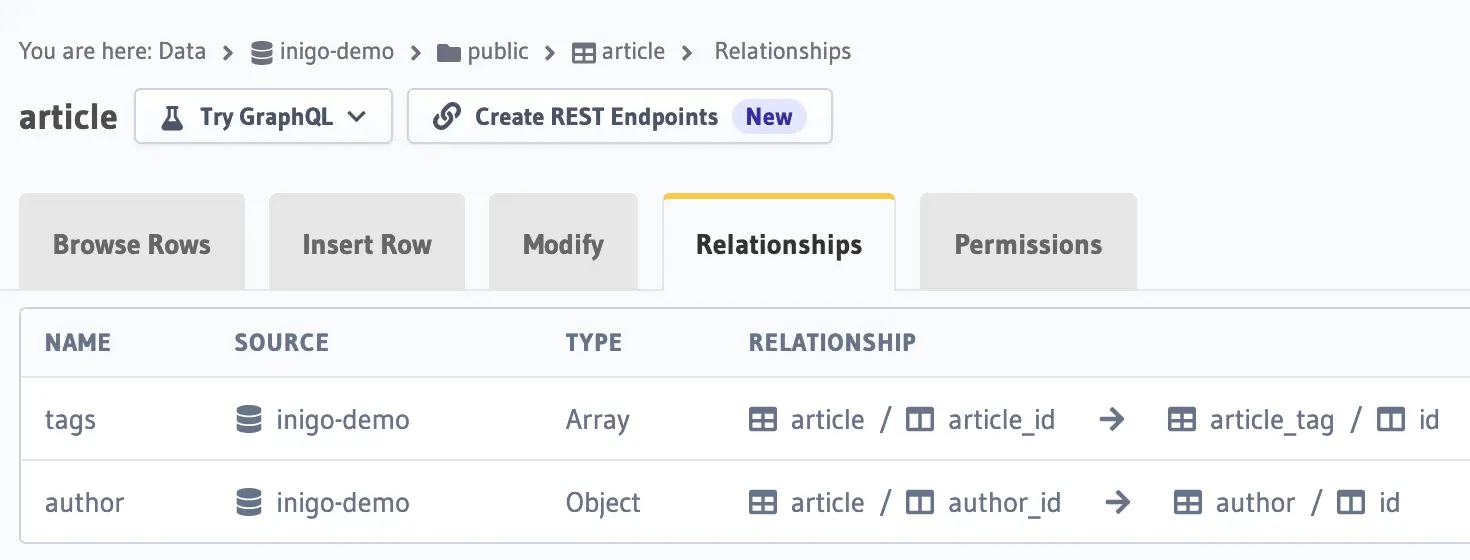
Task: Click the folder icon next to public
Action: pos(449,52)
